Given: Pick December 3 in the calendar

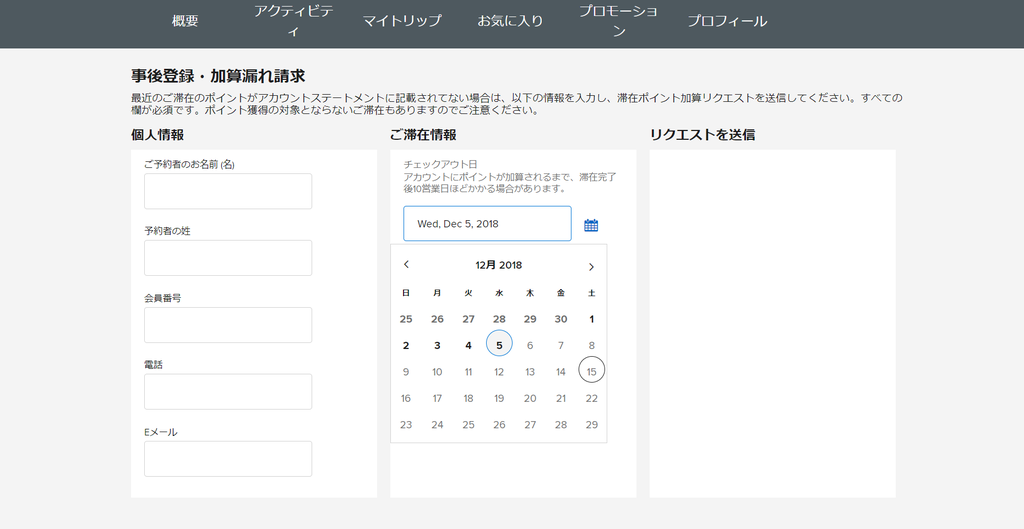Looking at the screenshot, I should [x=437, y=345].
